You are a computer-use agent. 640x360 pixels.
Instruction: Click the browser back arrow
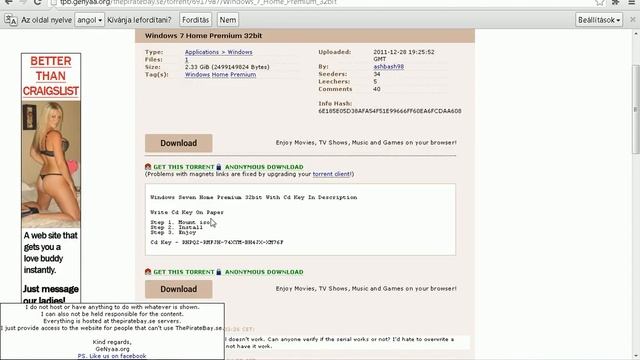(x=8, y=2)
